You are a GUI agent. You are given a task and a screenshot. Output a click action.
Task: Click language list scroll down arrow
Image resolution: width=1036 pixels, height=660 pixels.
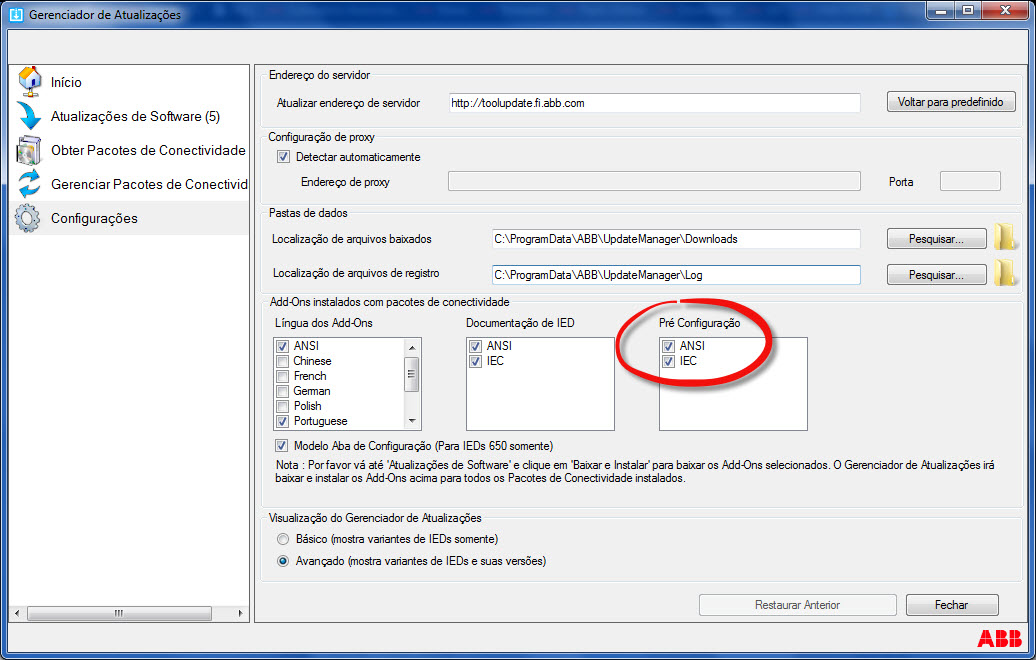(x=412, y=421)
